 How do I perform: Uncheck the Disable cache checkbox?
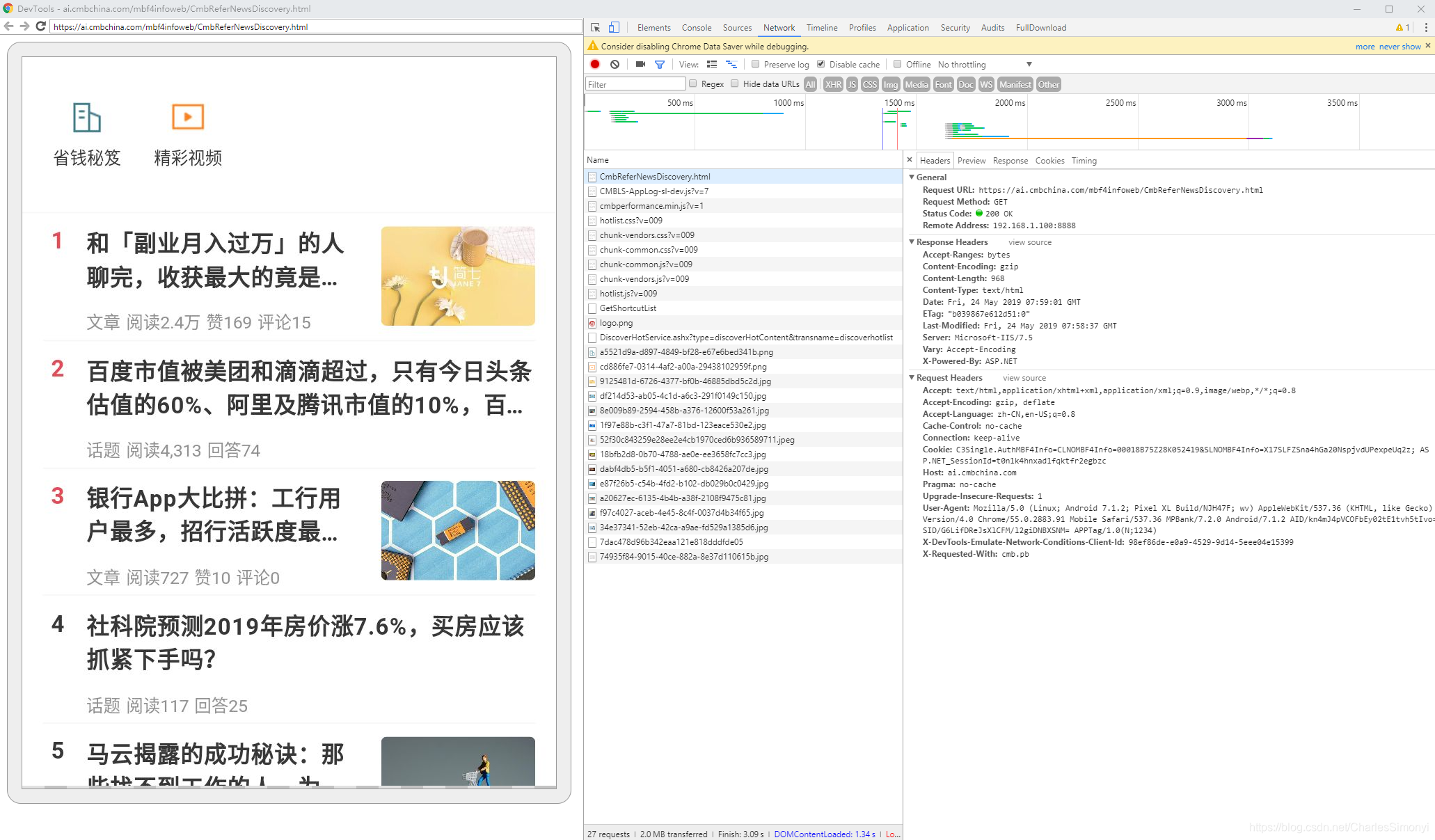(x=820, y=64)
